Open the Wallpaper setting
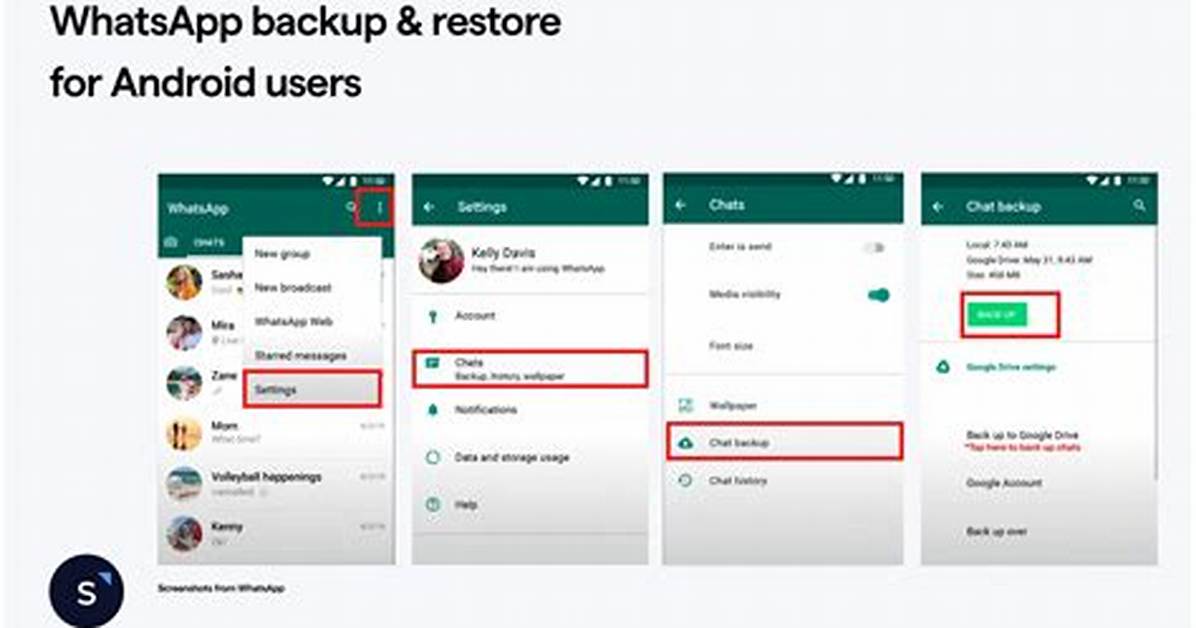 783,405
